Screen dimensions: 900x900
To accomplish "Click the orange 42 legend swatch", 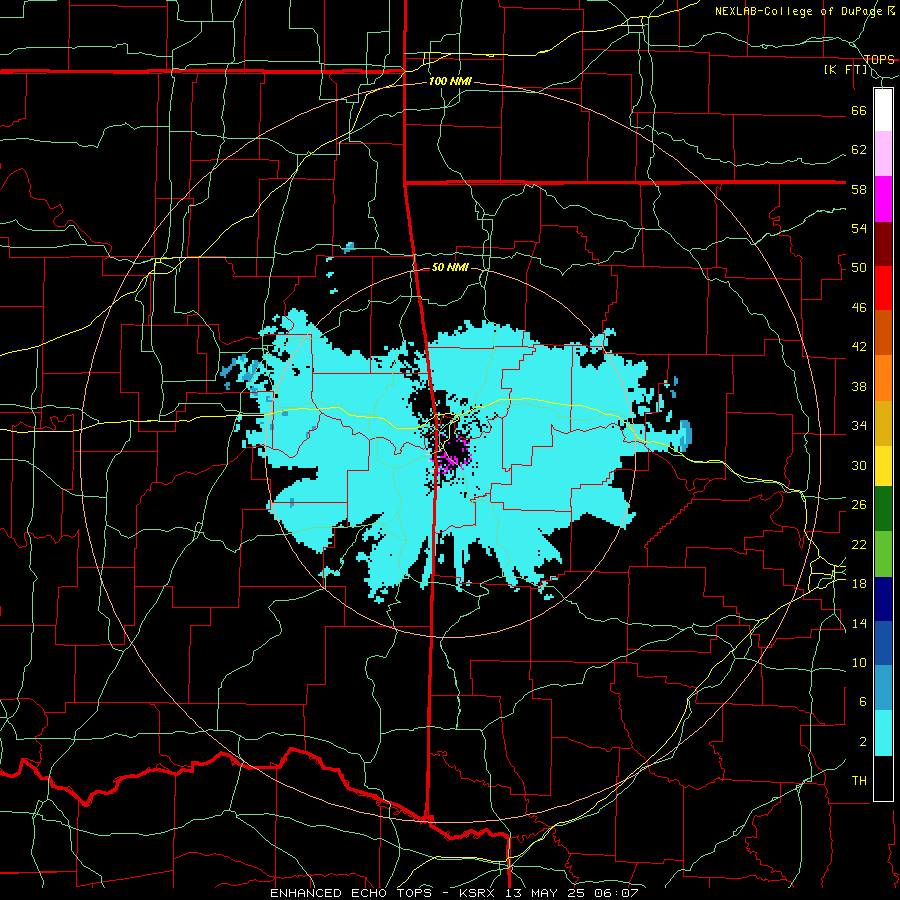I will coord(883,378).
